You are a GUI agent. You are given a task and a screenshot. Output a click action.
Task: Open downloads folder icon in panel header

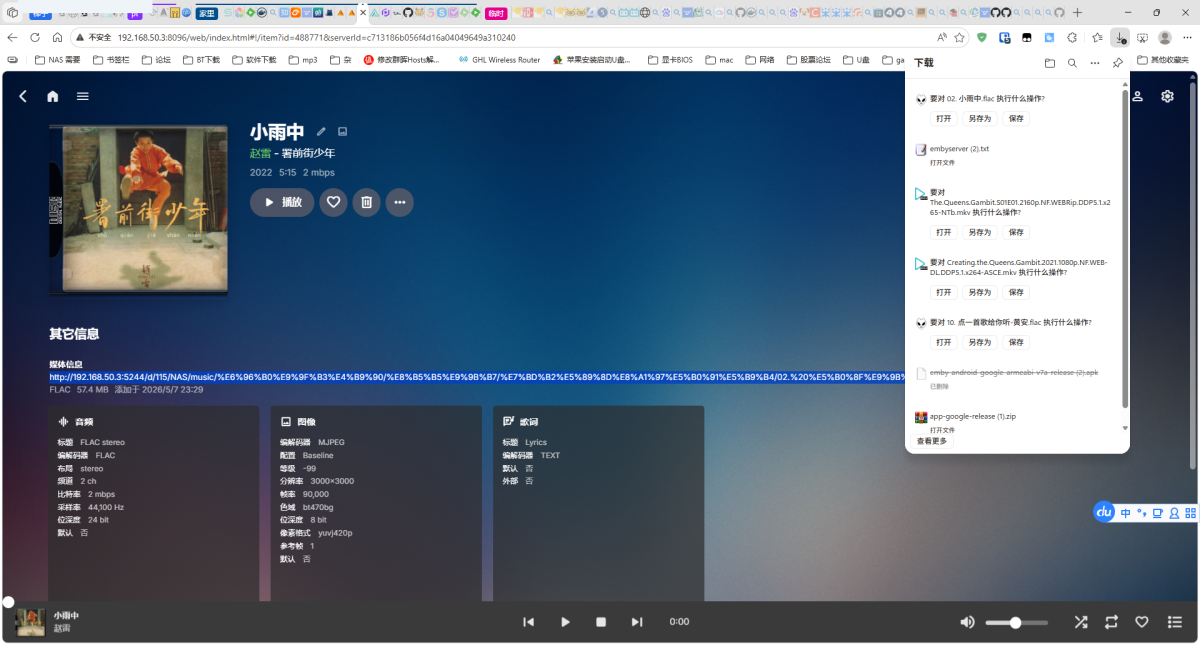1049,62
